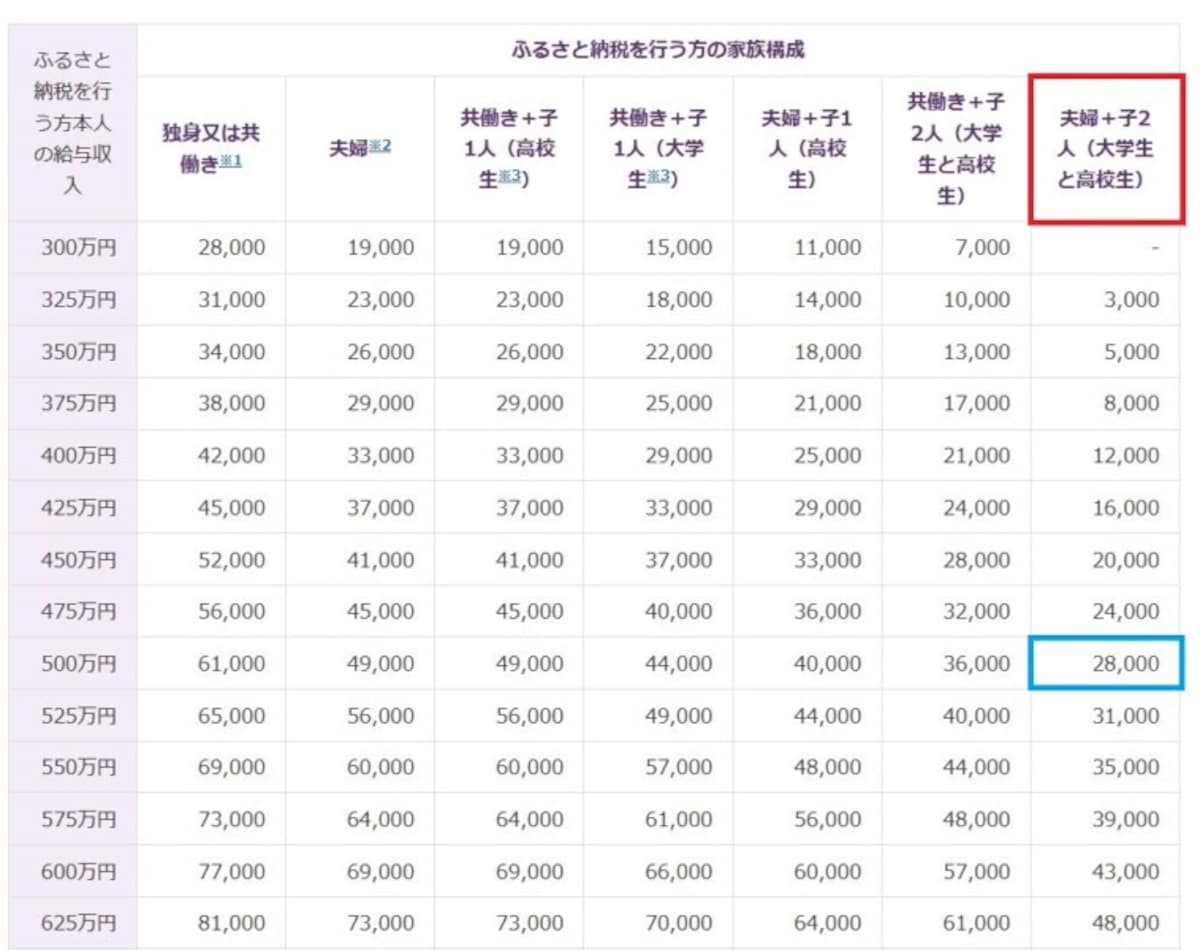Open the ※2 footnote link beside 夫婦

pos(379,147)
